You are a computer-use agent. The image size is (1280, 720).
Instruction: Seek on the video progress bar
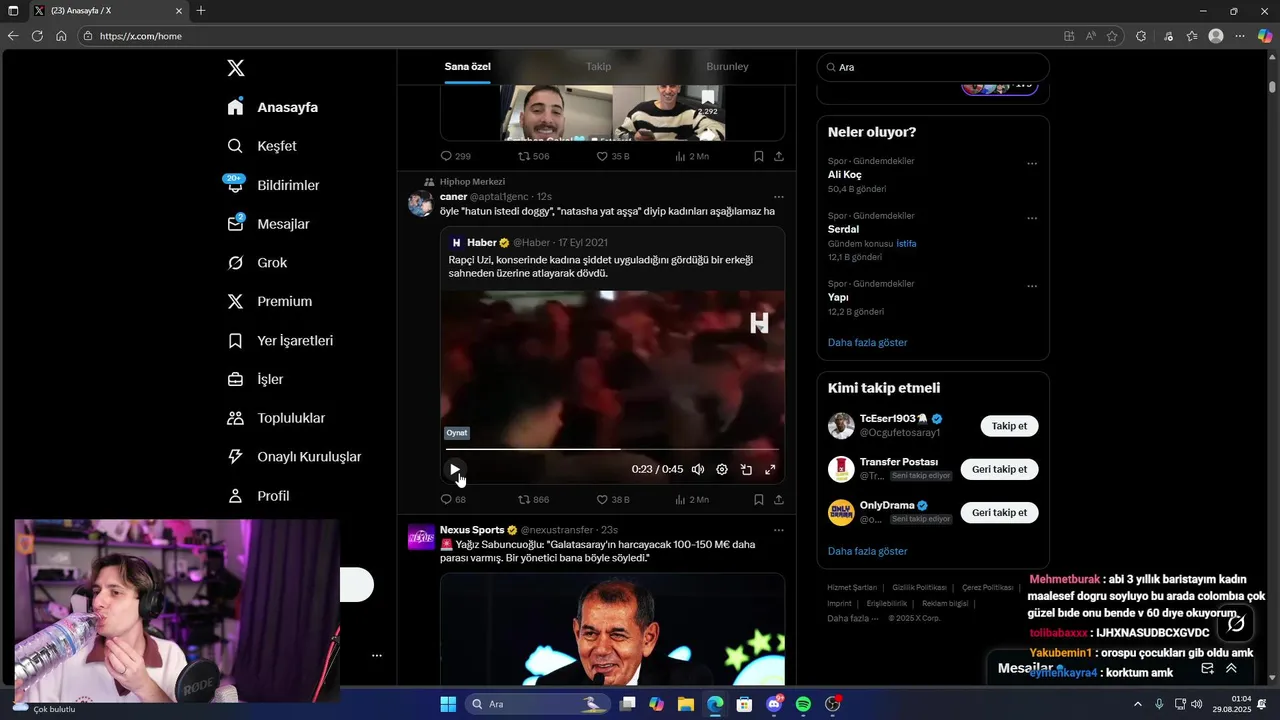(612, 449)
